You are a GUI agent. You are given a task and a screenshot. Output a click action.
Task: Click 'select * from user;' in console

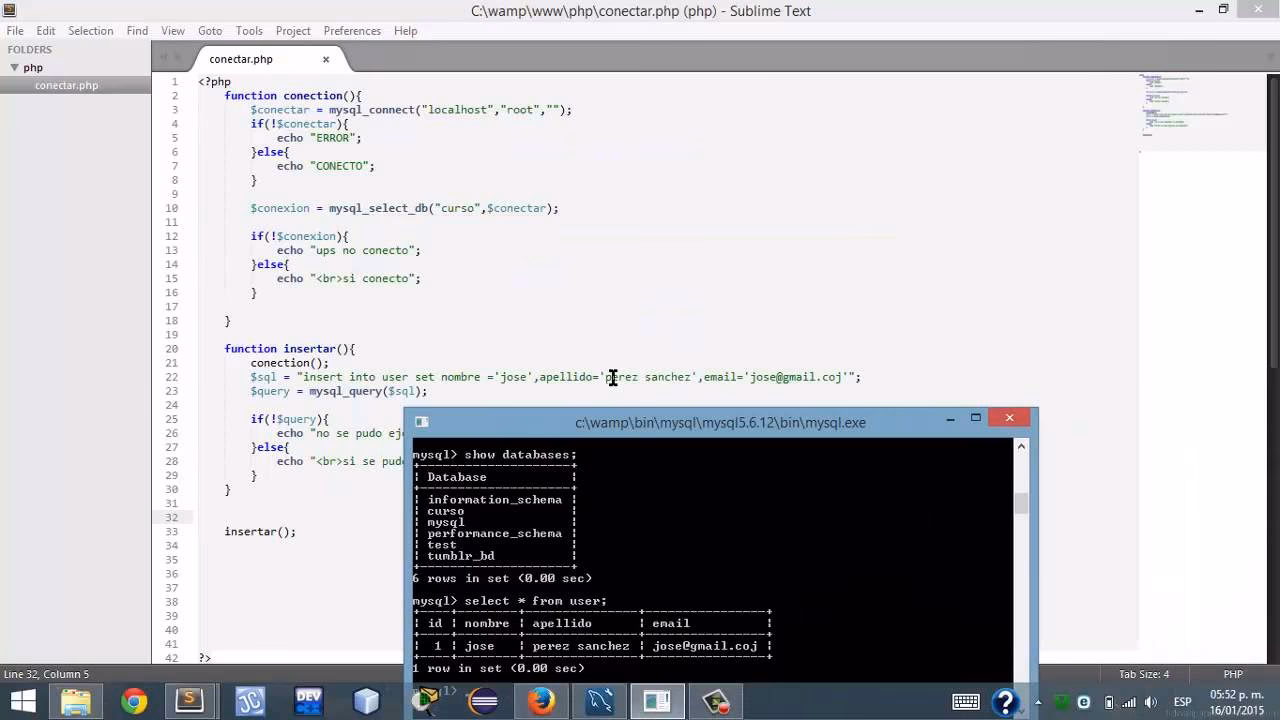536,601
